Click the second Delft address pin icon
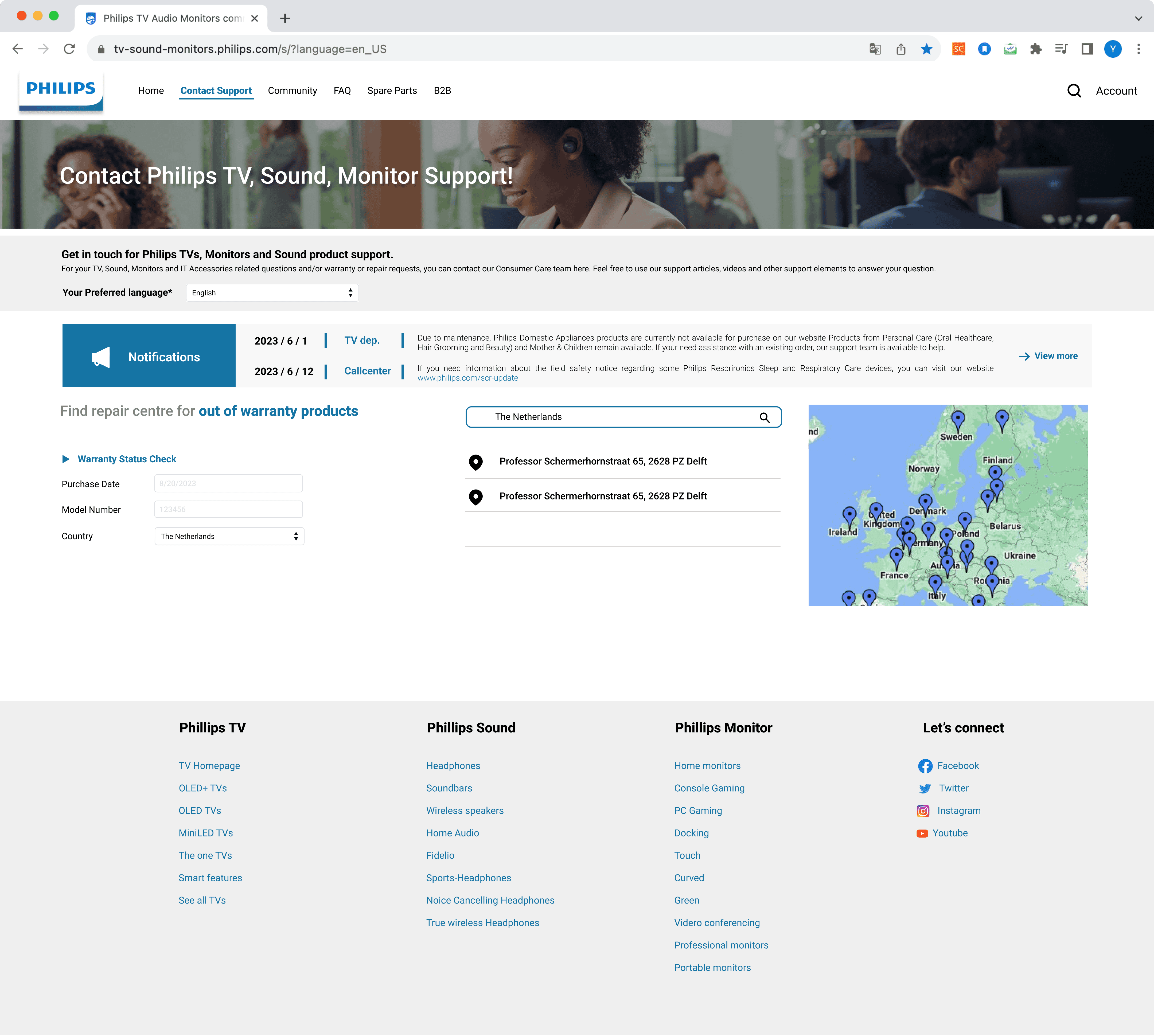Viewport: 1154px width, 1036px height. pyautogui.click(x=475, y=497)
